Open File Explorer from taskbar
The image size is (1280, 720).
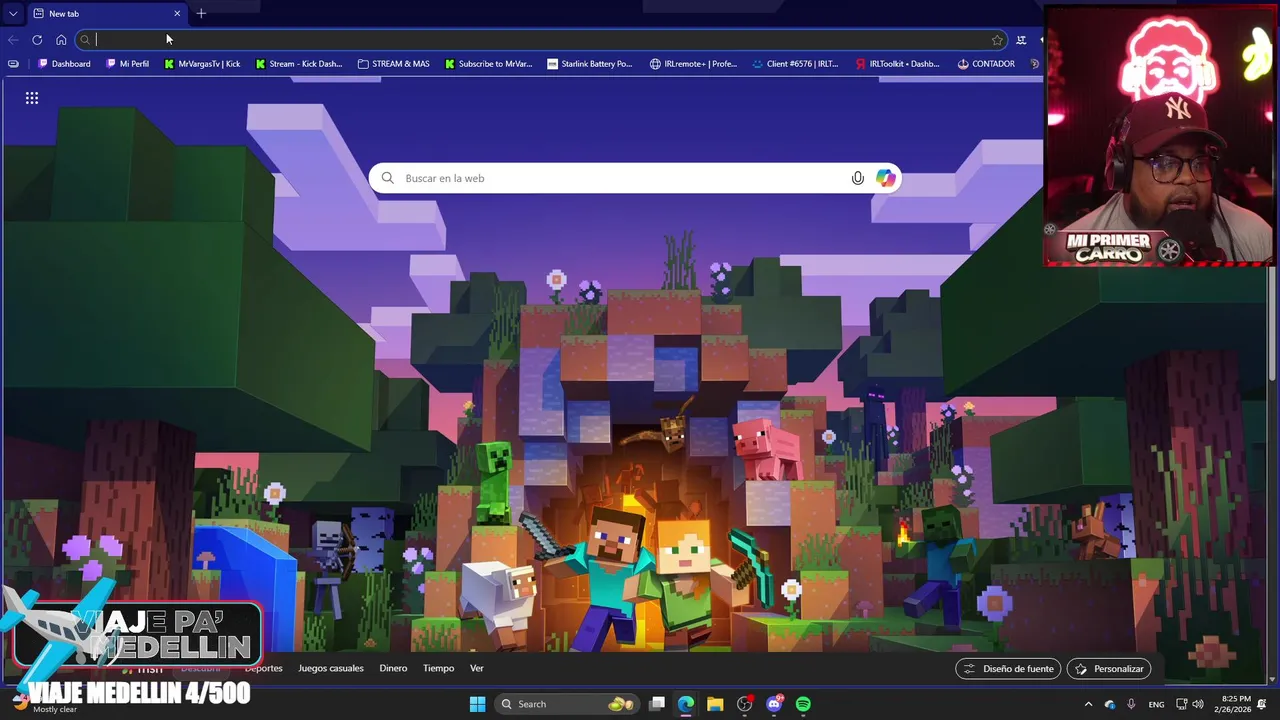click(x=715, y=704)
